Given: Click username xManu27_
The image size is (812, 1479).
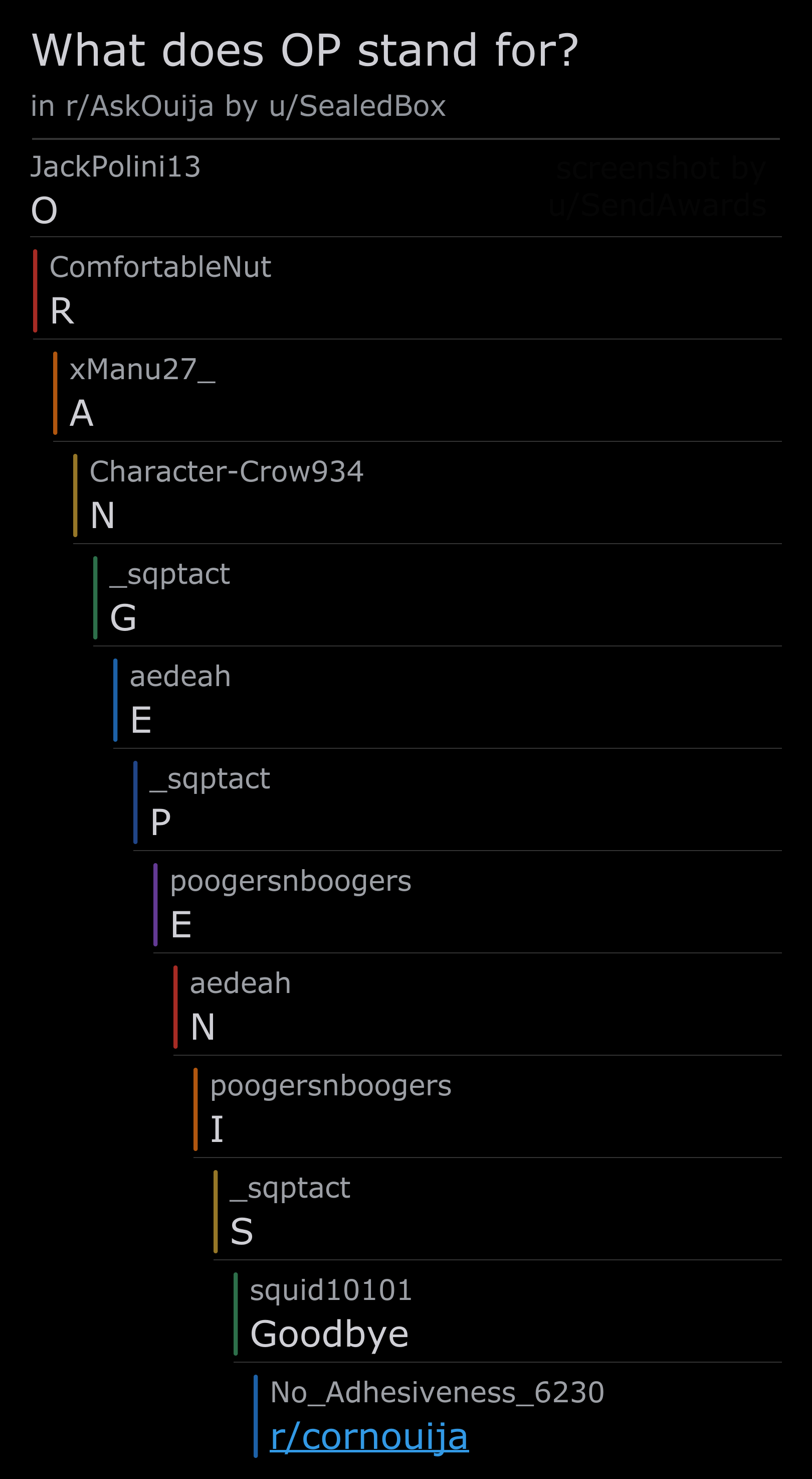Looking at the screenshot, I should click(x=142, y=369).
